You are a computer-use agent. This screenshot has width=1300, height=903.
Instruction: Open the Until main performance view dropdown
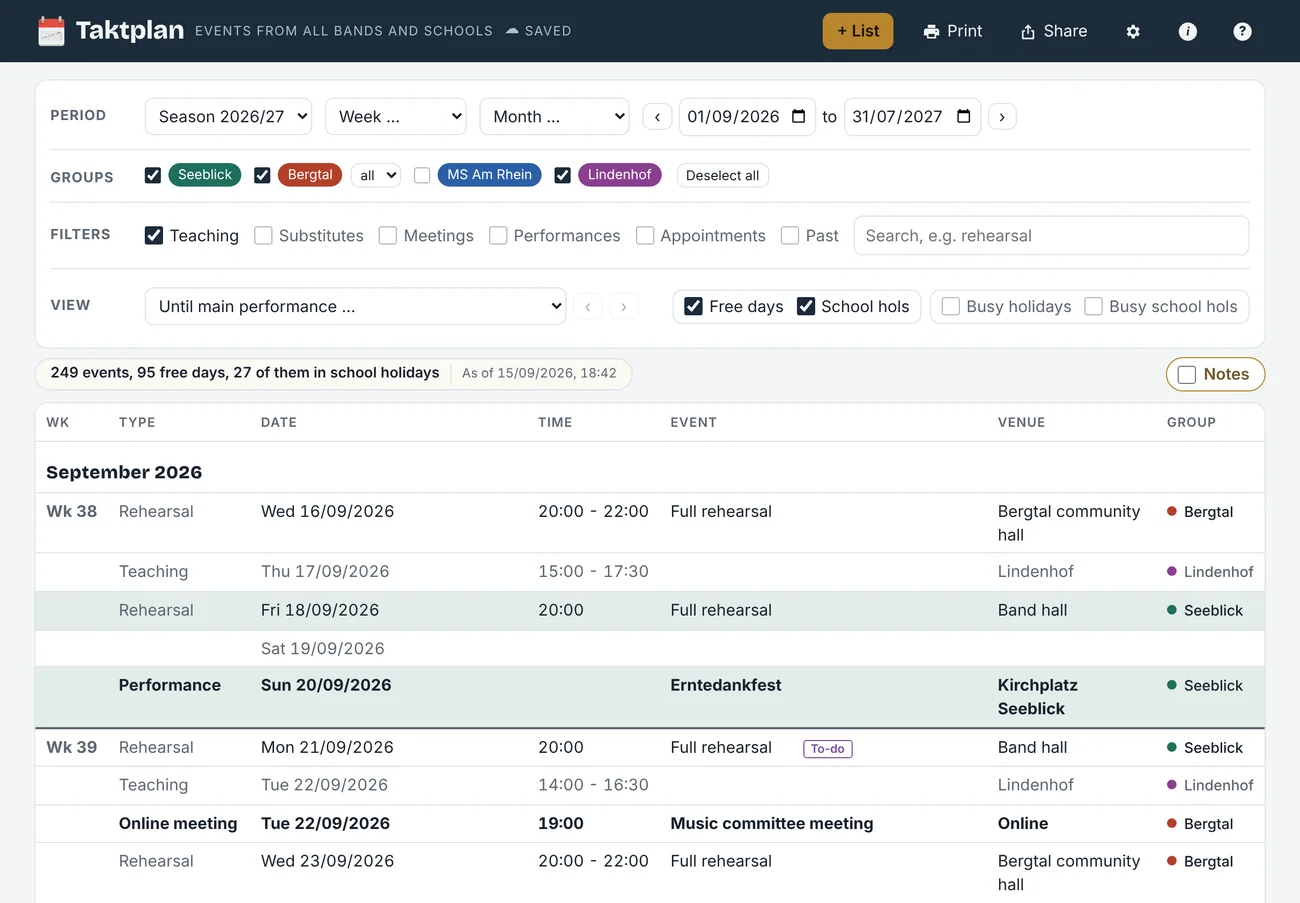355,306
